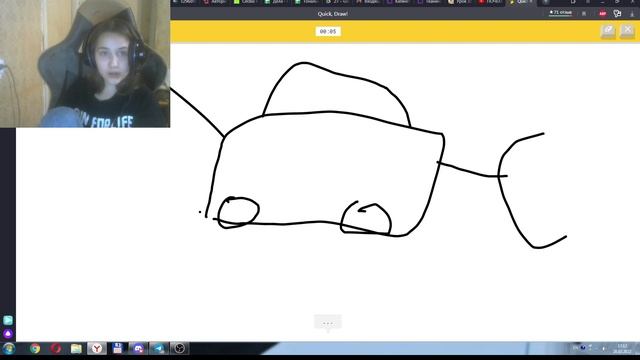Screen dimensions: 640x360
Task: Open OBS Studio from the taskbar
Action: click(180, 349)
